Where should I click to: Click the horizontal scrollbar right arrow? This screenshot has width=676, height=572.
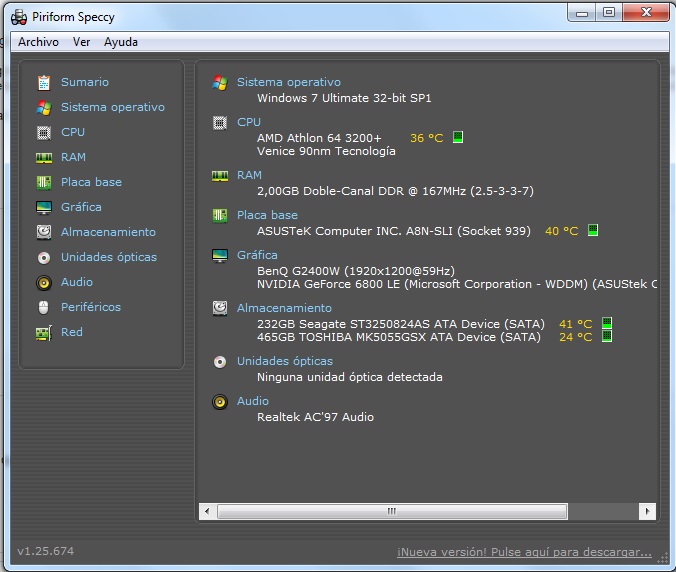coord(647,512)
